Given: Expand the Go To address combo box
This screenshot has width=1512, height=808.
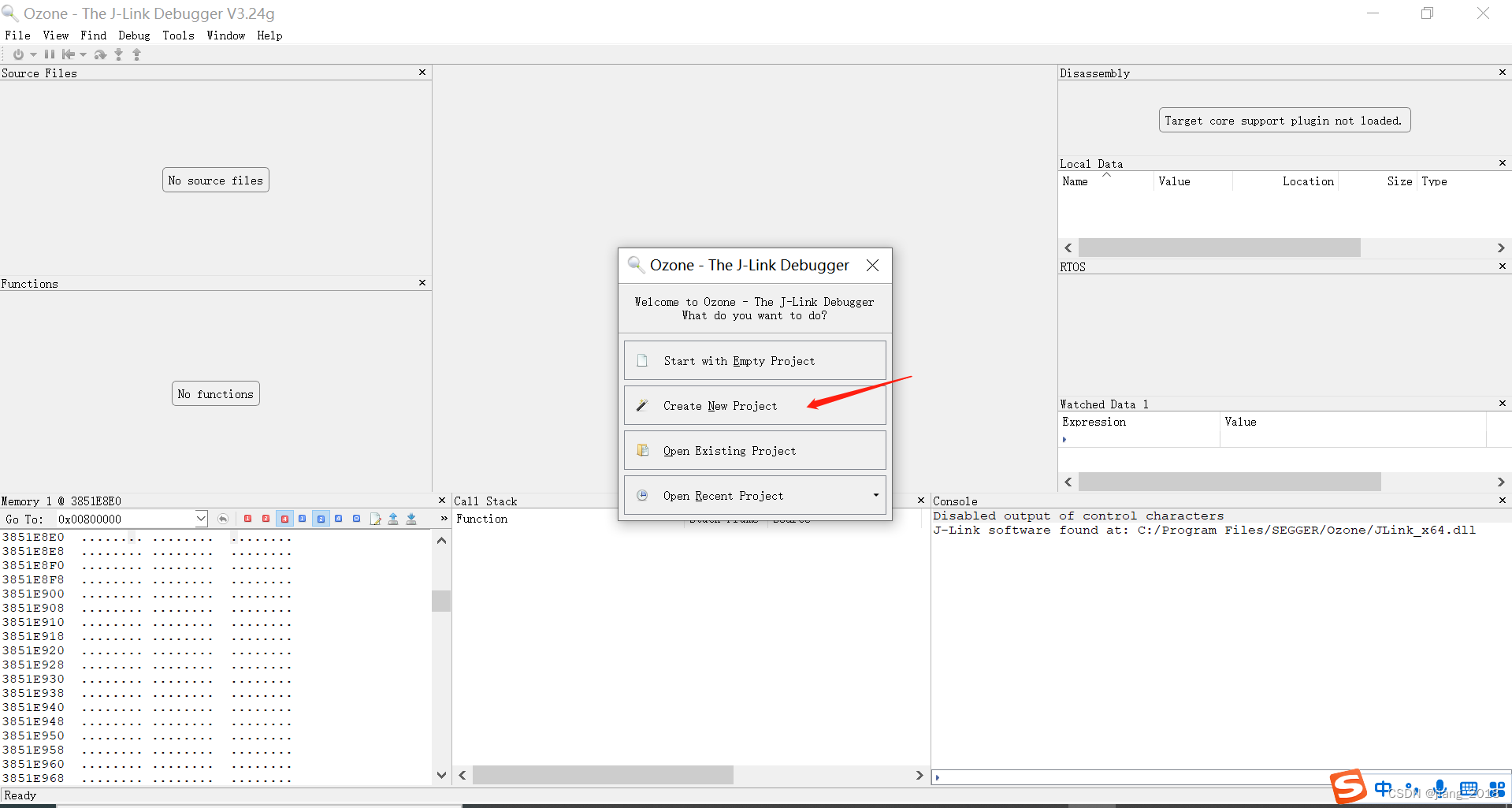Looking at the screenshot, I should tap(201, 519).
